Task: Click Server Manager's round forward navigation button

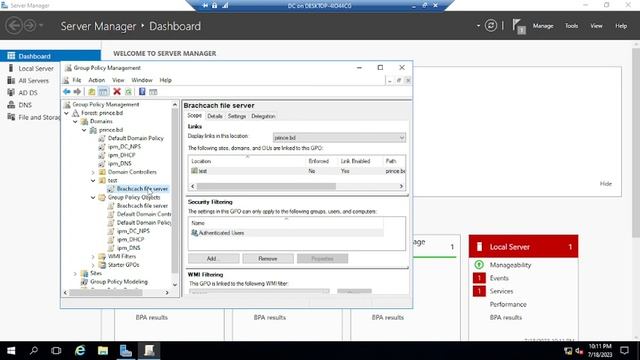Action: [29, 26]
